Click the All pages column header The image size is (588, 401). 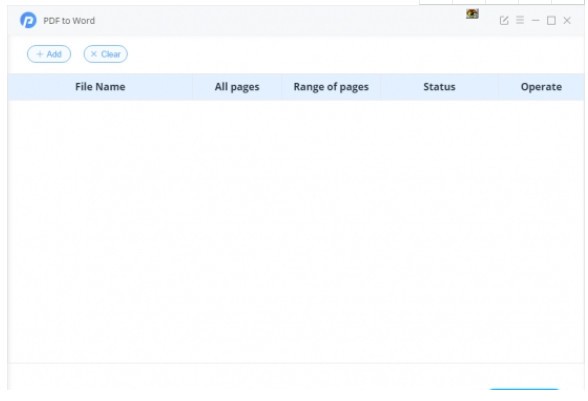pos(237,87)
